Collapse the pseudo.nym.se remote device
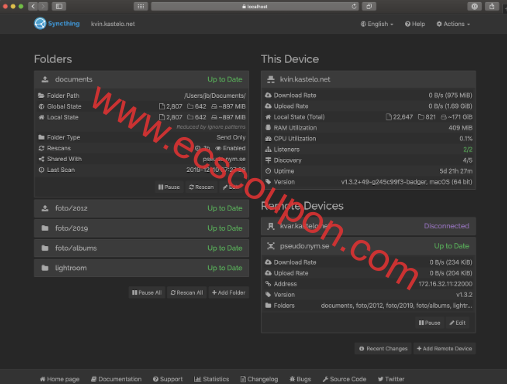This screenshot has width=507, height=384. click(368, 246)
